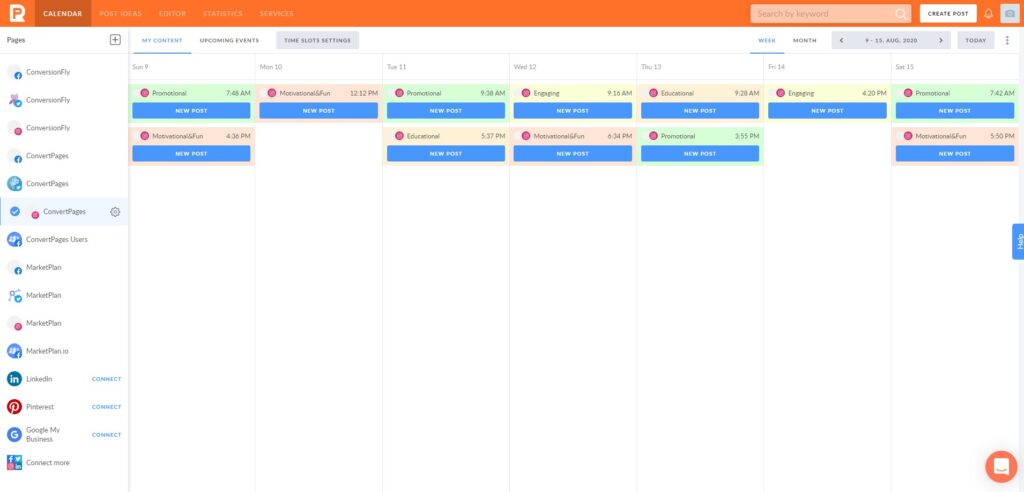Select the ConvertPages Twitter account
Viewport: 1024px width, 492px height.
(x=64, y=184)
